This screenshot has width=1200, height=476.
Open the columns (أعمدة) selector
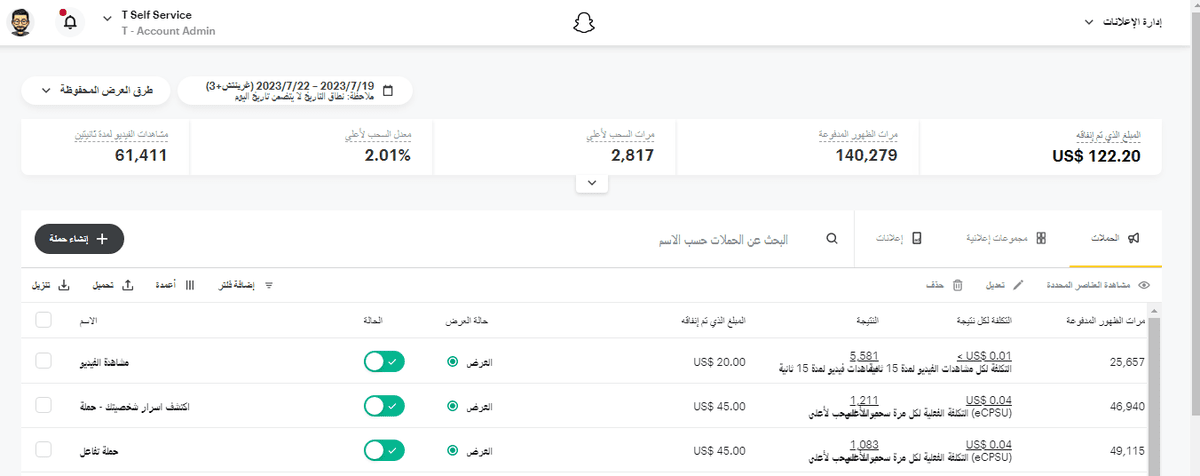coord(190,285)
